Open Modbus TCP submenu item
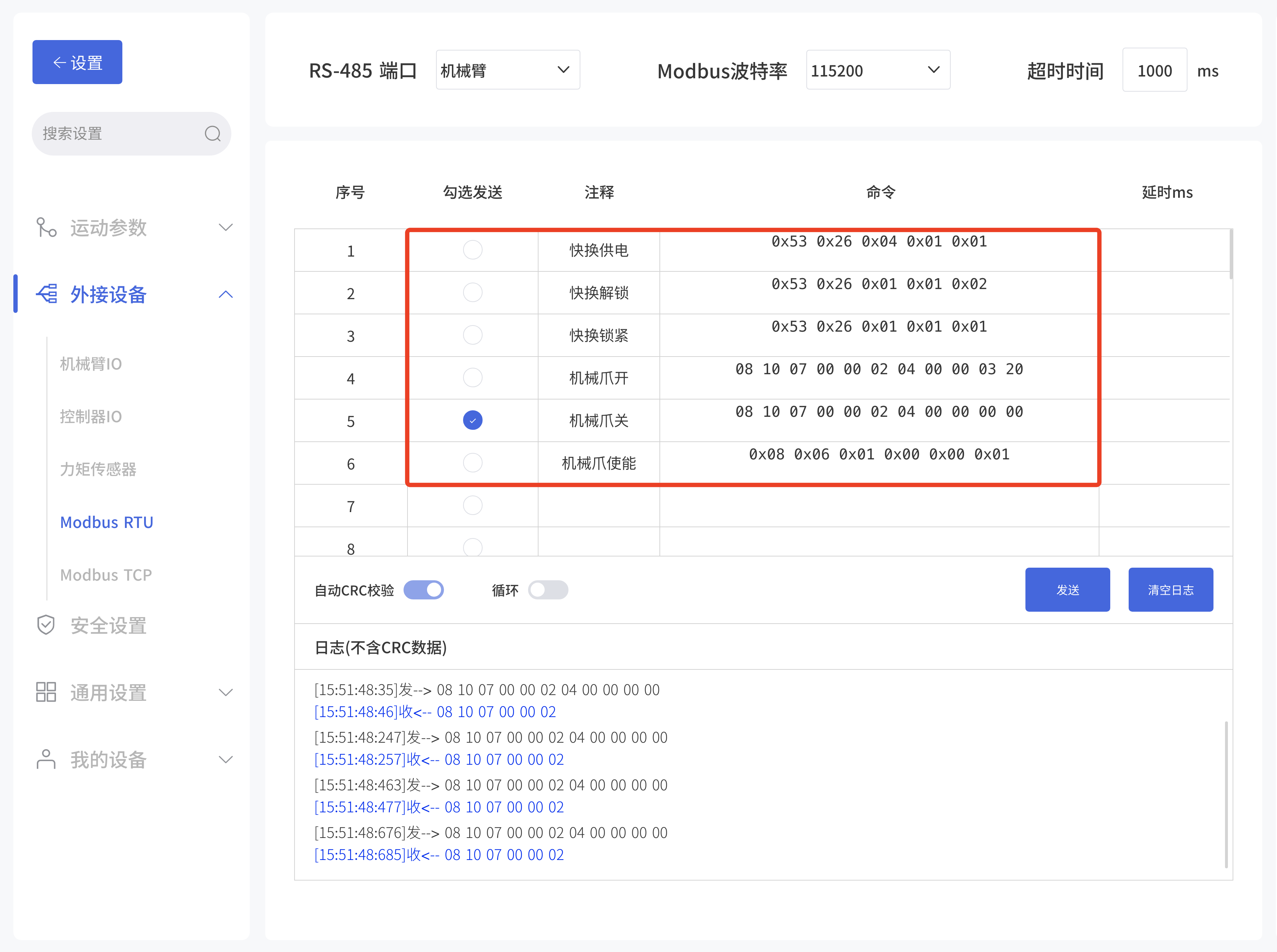 (x=106, y=575)
